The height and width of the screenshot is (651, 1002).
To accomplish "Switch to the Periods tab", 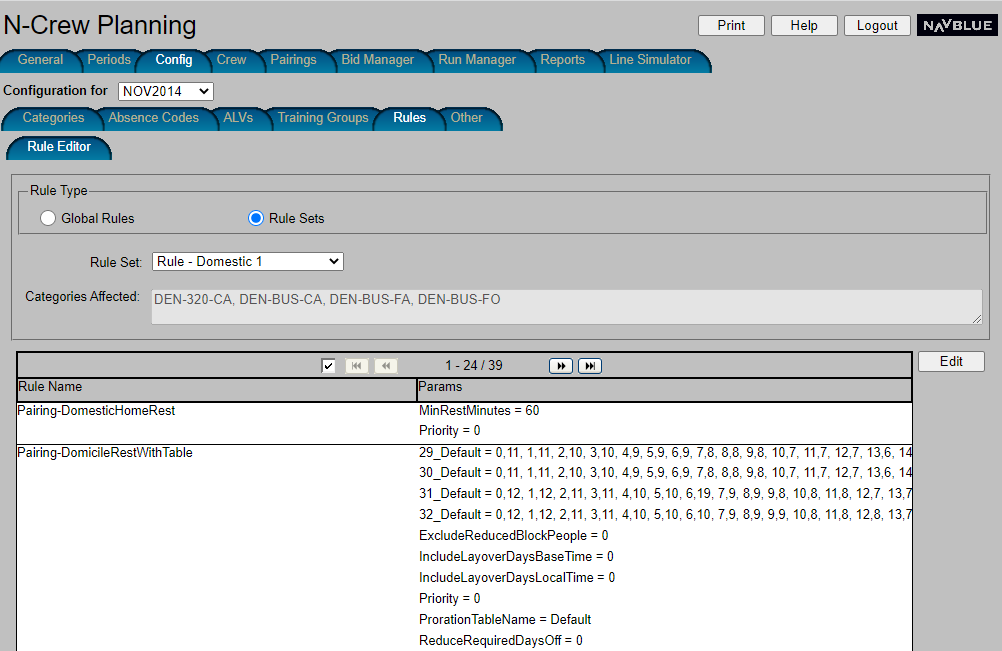I will (x=109, y=60).
